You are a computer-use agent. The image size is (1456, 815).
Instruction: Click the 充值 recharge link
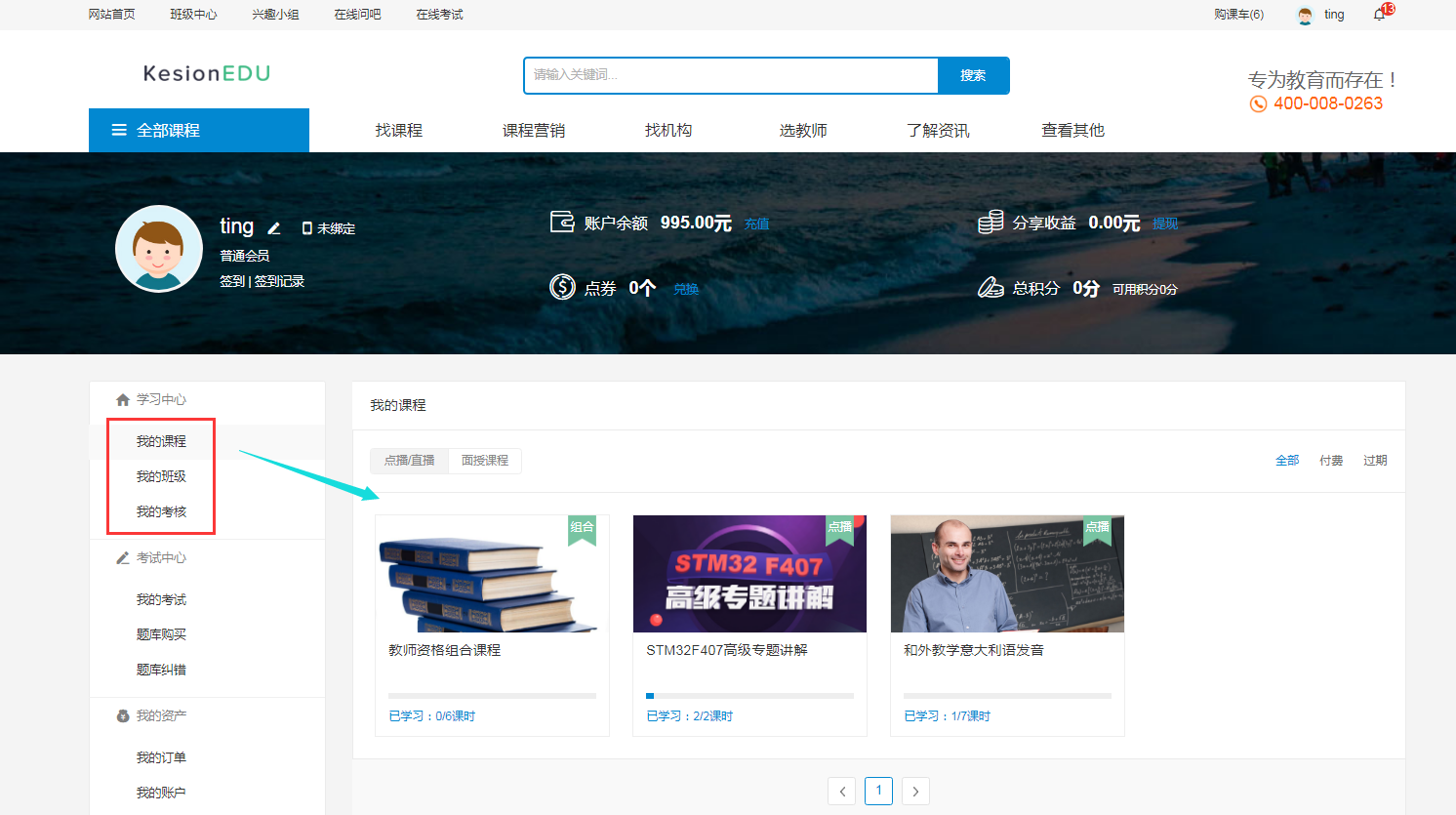coord(756,224)
